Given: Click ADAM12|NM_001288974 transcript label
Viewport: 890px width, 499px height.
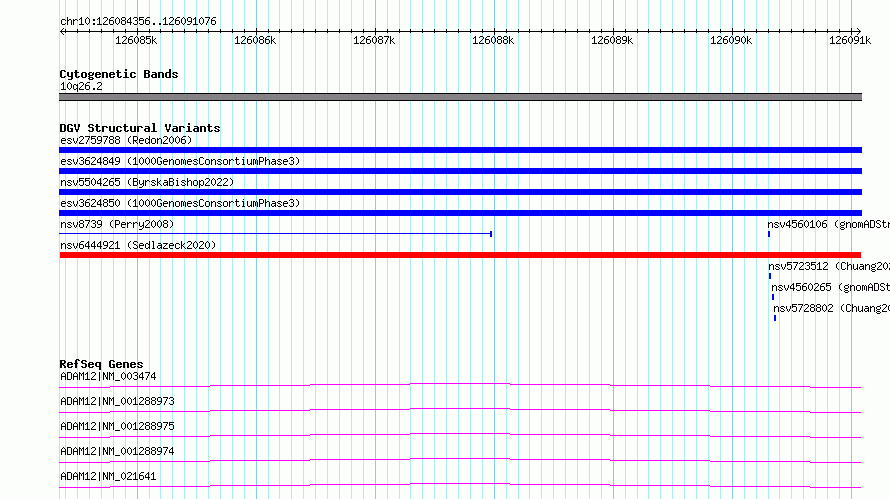Looking at the screenshot, I should click(x=117, y=451).
